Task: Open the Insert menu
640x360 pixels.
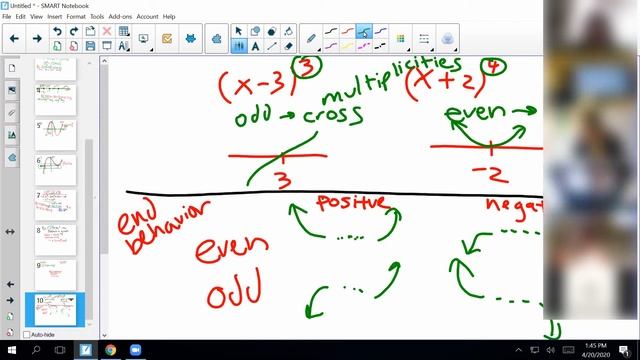Action: (54, 17)
